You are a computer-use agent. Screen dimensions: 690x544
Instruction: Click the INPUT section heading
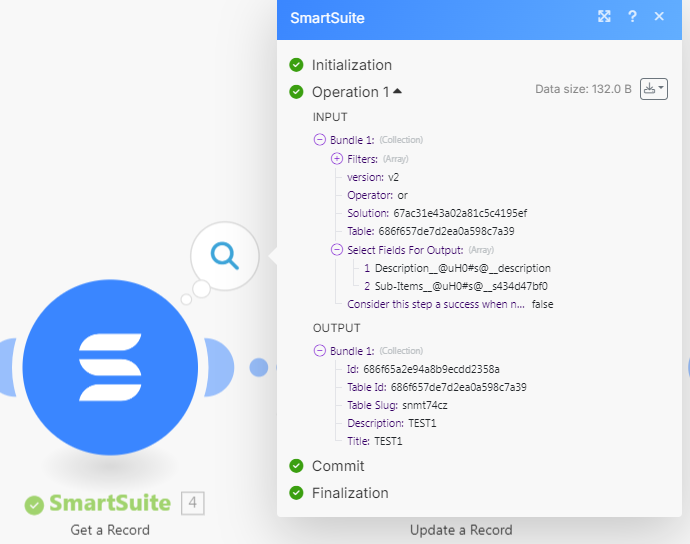tap(330, 117)
